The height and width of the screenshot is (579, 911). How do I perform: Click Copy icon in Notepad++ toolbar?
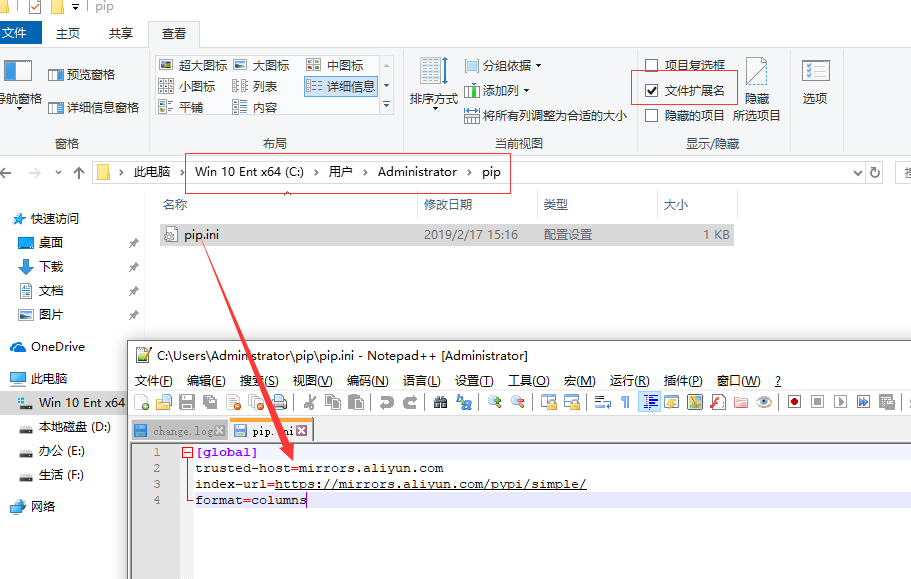(x=333, y=402)
